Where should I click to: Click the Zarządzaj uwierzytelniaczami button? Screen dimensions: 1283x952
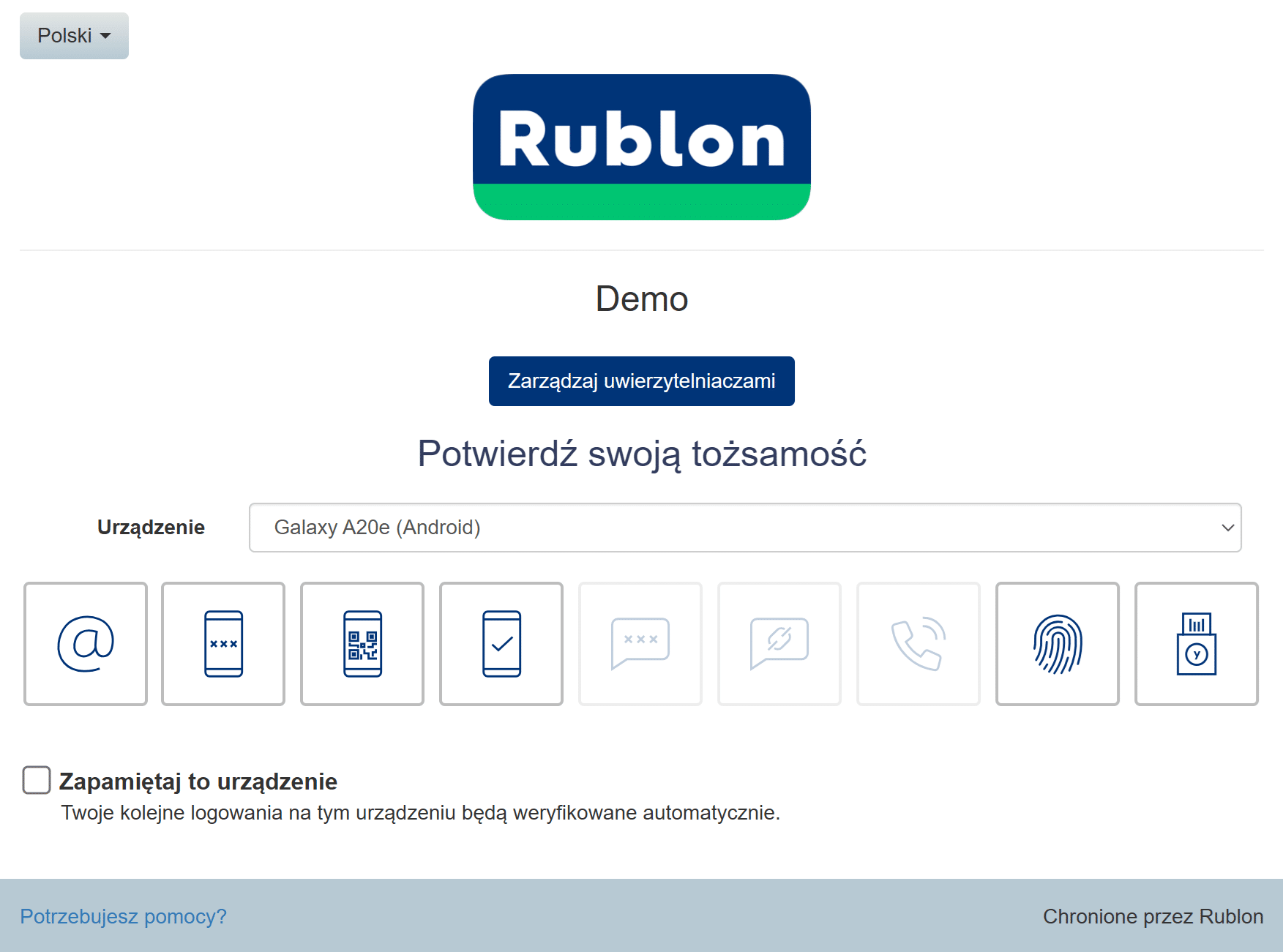641,381
